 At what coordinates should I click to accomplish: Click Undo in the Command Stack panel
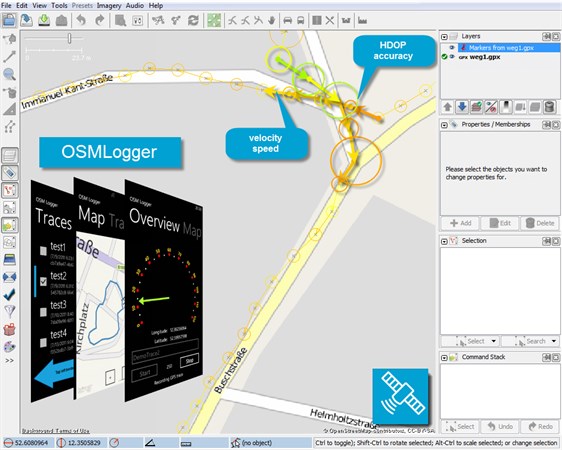[500, 426]
